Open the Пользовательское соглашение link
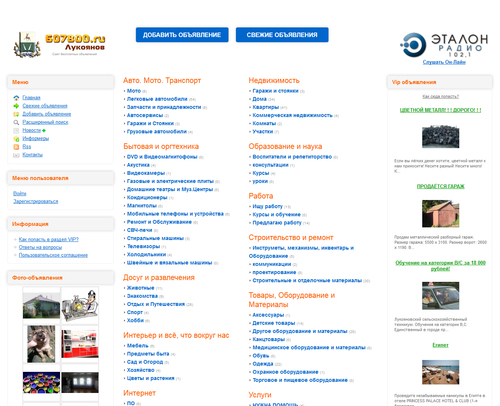The height and width of the screenshot is (406, 500). pyautogui.click(x=53, y=256)
